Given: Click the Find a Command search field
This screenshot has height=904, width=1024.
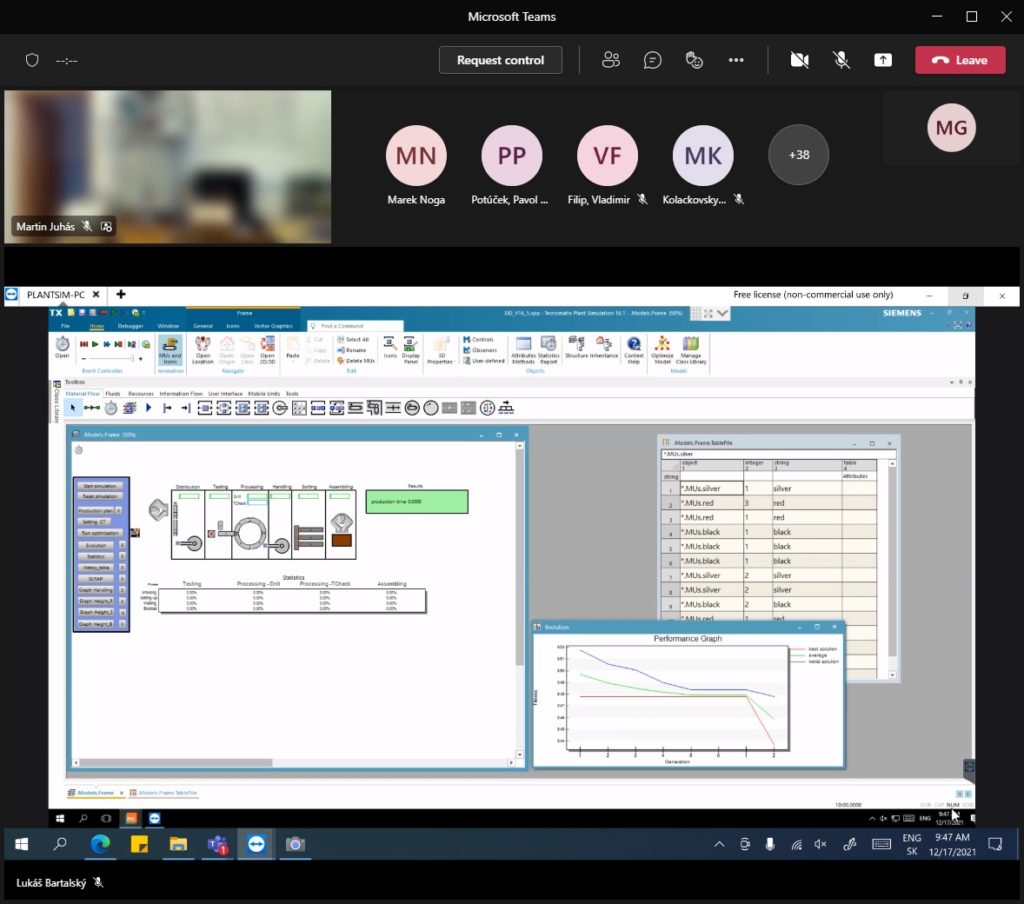Looking at the screenshot, I should [x=356, y=326].
